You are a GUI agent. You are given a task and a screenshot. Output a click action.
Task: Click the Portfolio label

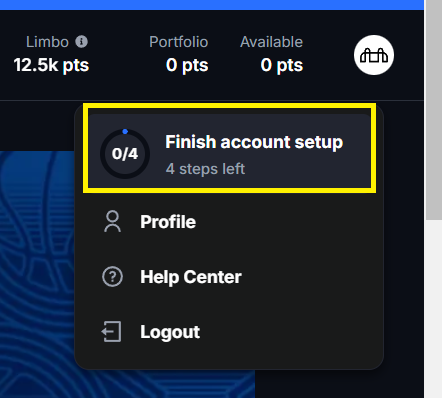pyautogui.click(x=179, y=42)
